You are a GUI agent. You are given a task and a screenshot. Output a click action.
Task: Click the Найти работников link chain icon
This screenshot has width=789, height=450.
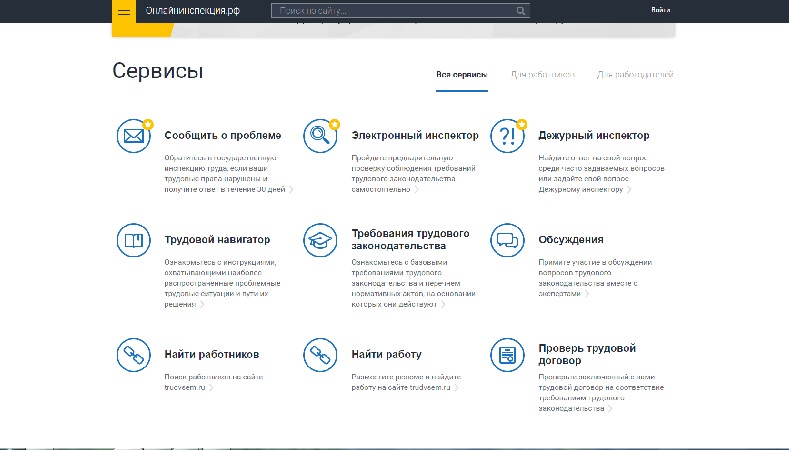[x=132, y=355]
